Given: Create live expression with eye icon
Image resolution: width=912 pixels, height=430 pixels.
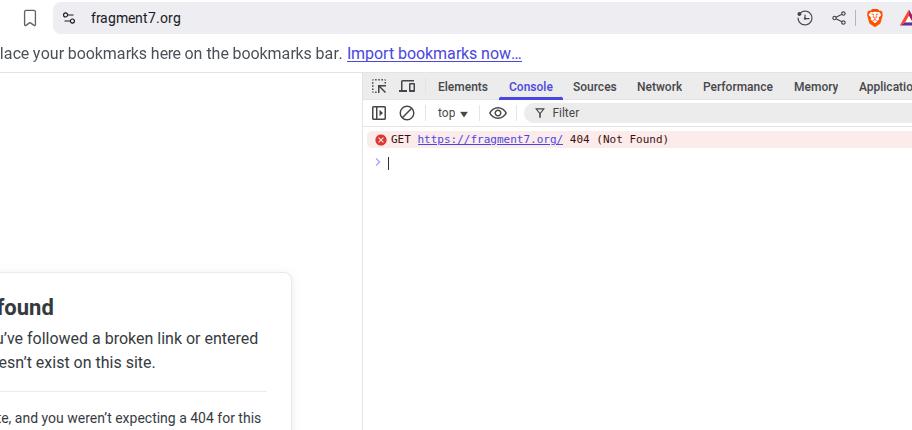Looking at the screenshot, I should click(498, 113).
